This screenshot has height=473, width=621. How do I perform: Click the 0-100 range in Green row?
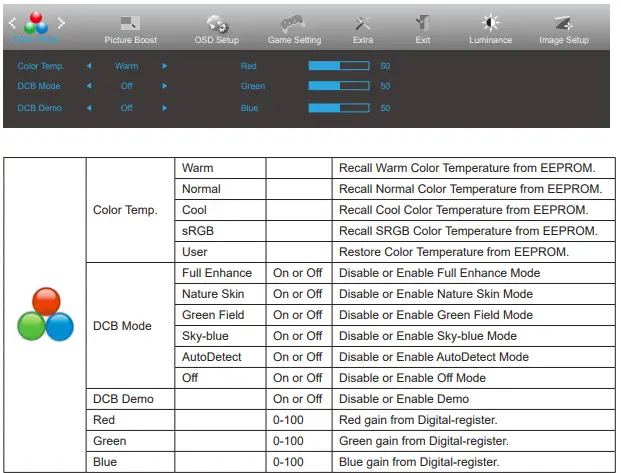[288, 441]
